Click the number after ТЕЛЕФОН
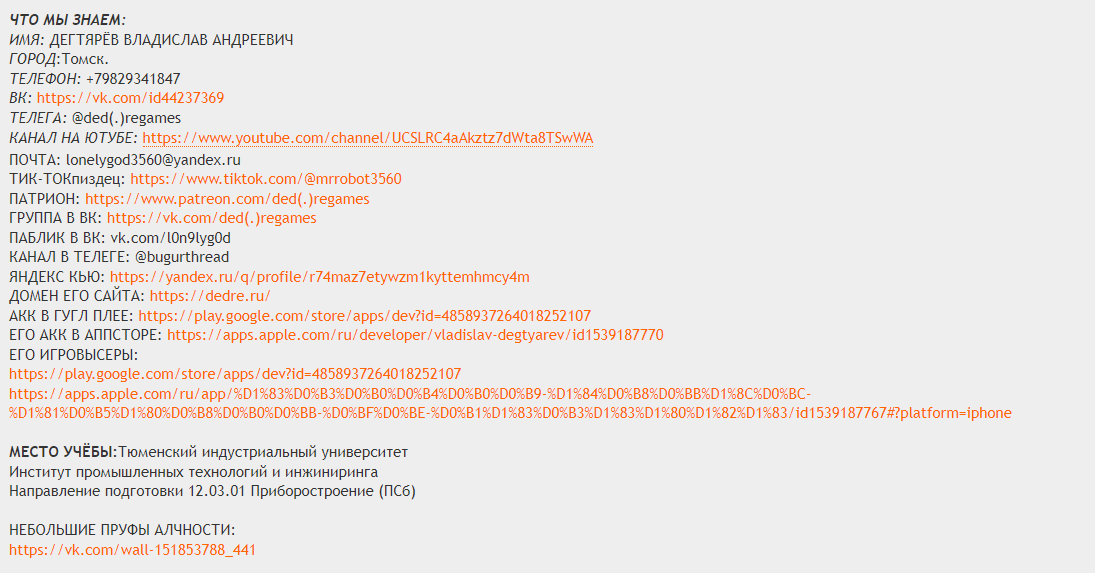Image resolution: width=1095 pixels, height=573 pixels. (133, 79)
